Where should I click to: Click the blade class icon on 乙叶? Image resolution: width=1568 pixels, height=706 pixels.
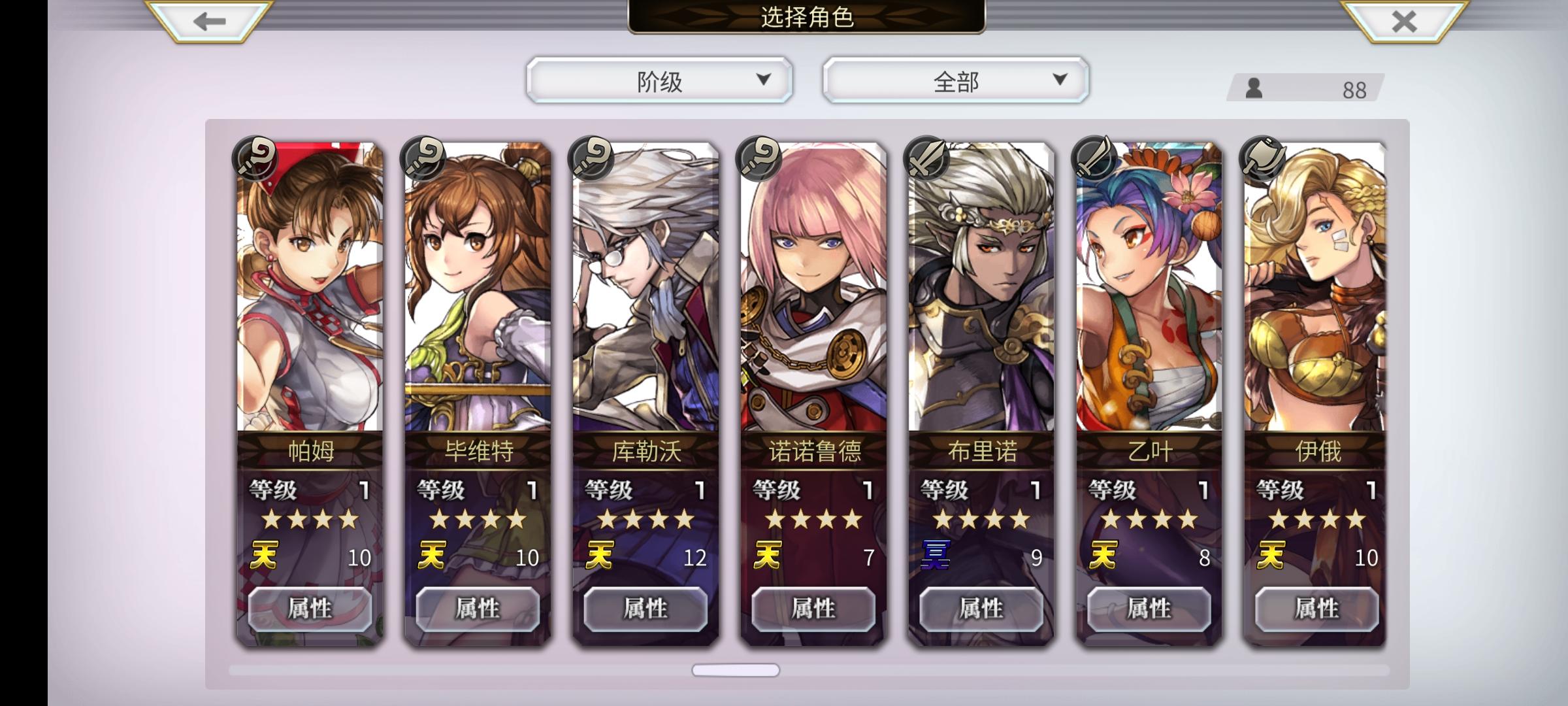[x=1095, y=158]
